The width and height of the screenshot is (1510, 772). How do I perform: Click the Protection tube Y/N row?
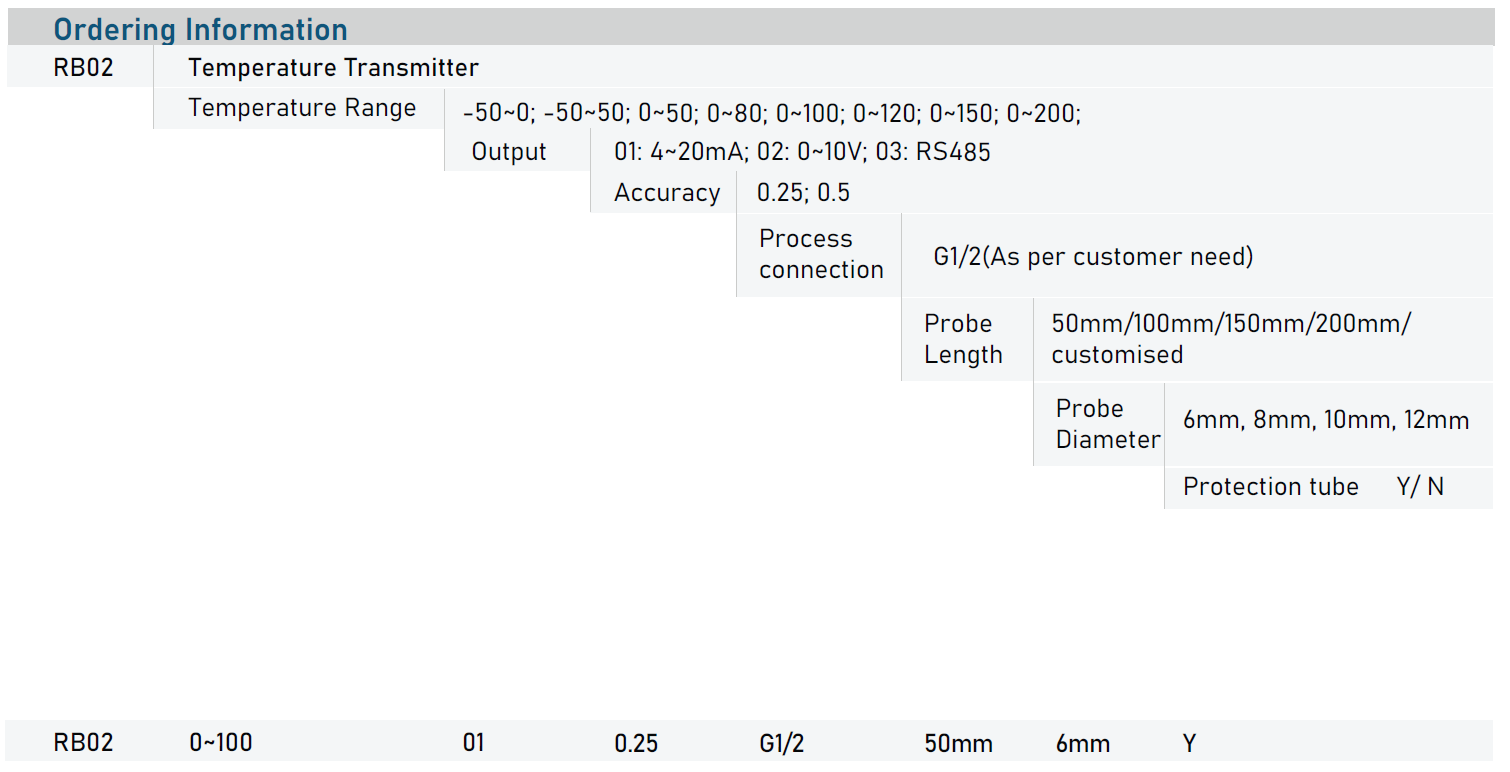coord(1312,487)
